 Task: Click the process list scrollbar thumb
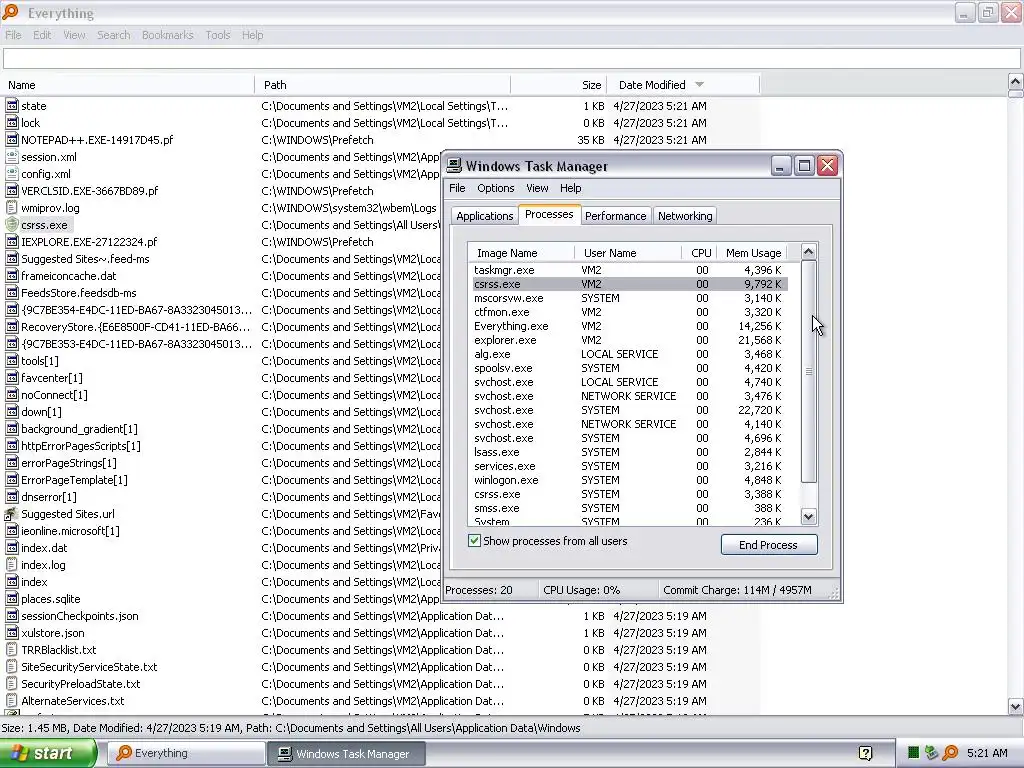pyautogui.click(x=808, y=372)
